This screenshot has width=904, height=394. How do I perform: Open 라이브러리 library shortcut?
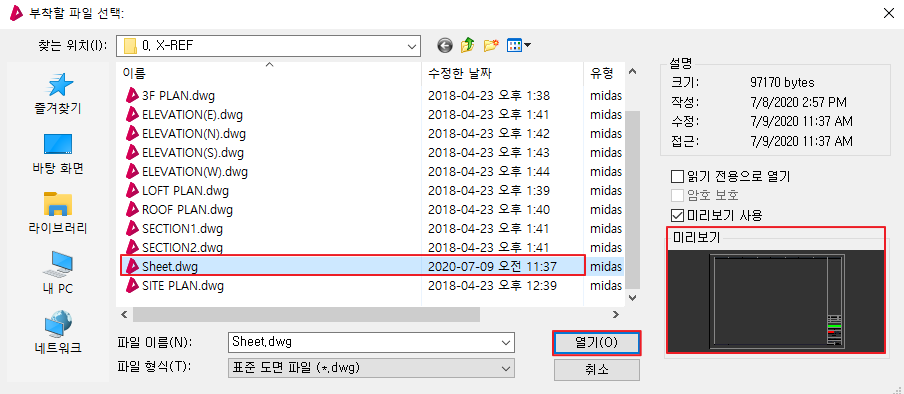58,213
